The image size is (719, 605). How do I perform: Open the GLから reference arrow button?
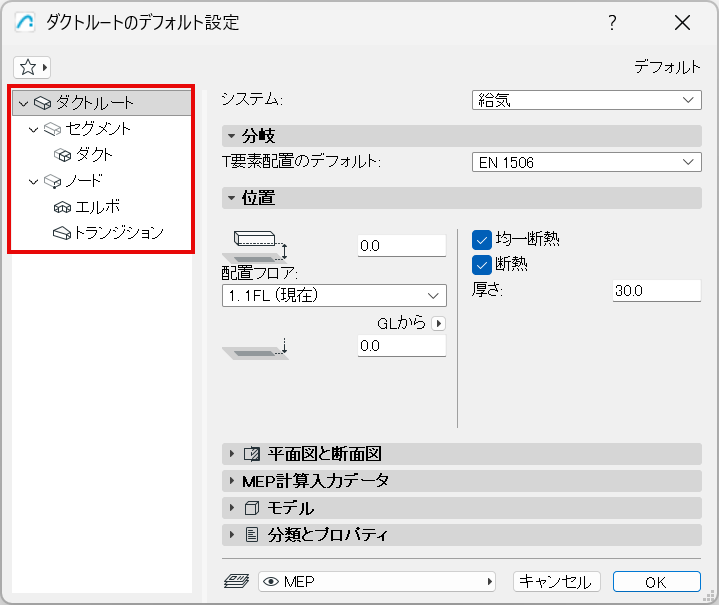439,323
